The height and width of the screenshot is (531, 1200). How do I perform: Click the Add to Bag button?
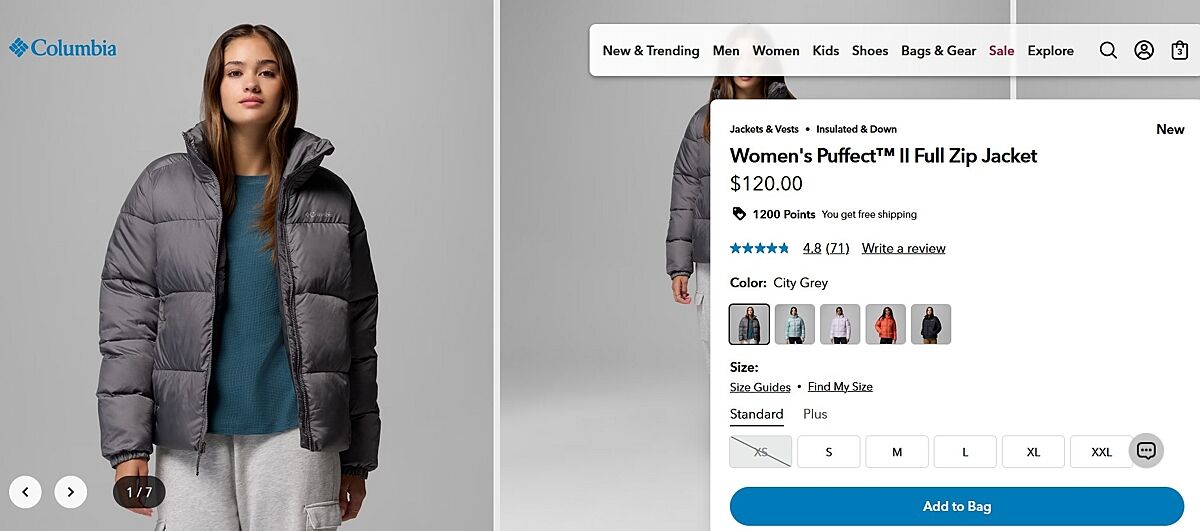tap(956, 506)
